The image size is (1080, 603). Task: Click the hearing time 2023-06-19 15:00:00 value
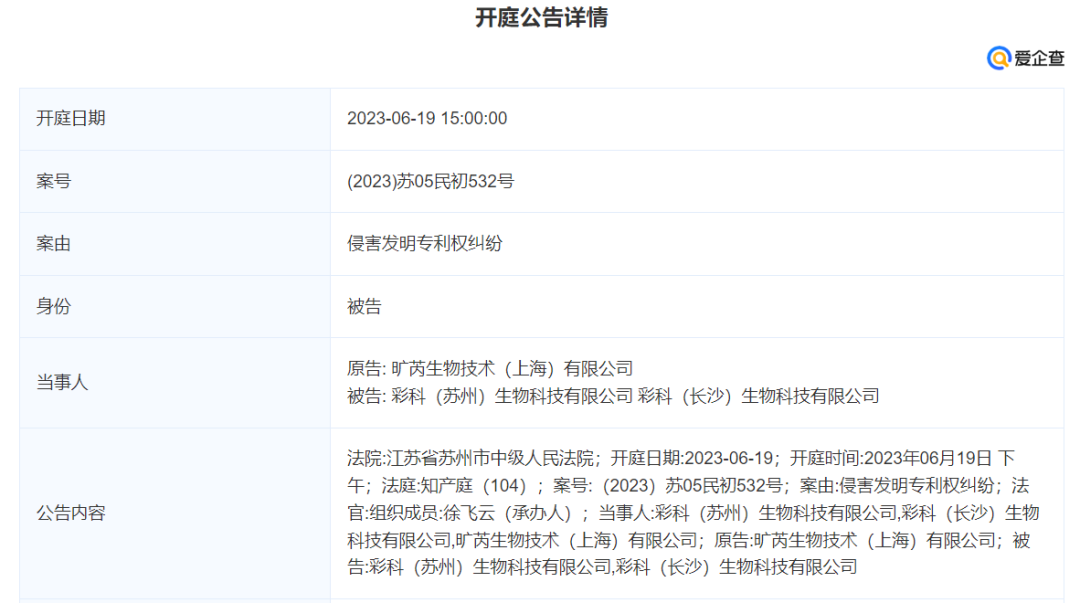[x=427, y=118]
